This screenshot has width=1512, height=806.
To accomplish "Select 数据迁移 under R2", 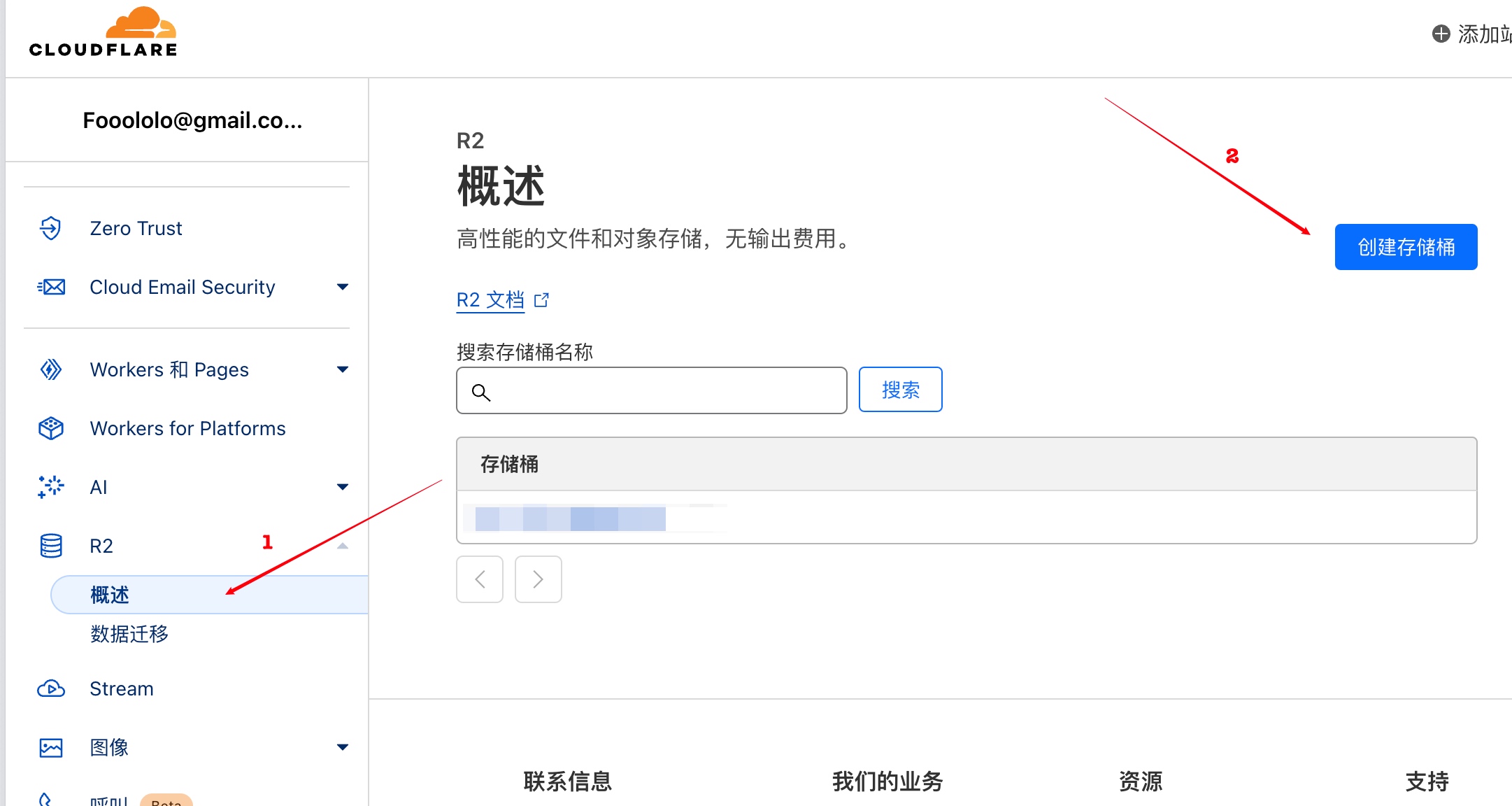I will click(129, 635).
